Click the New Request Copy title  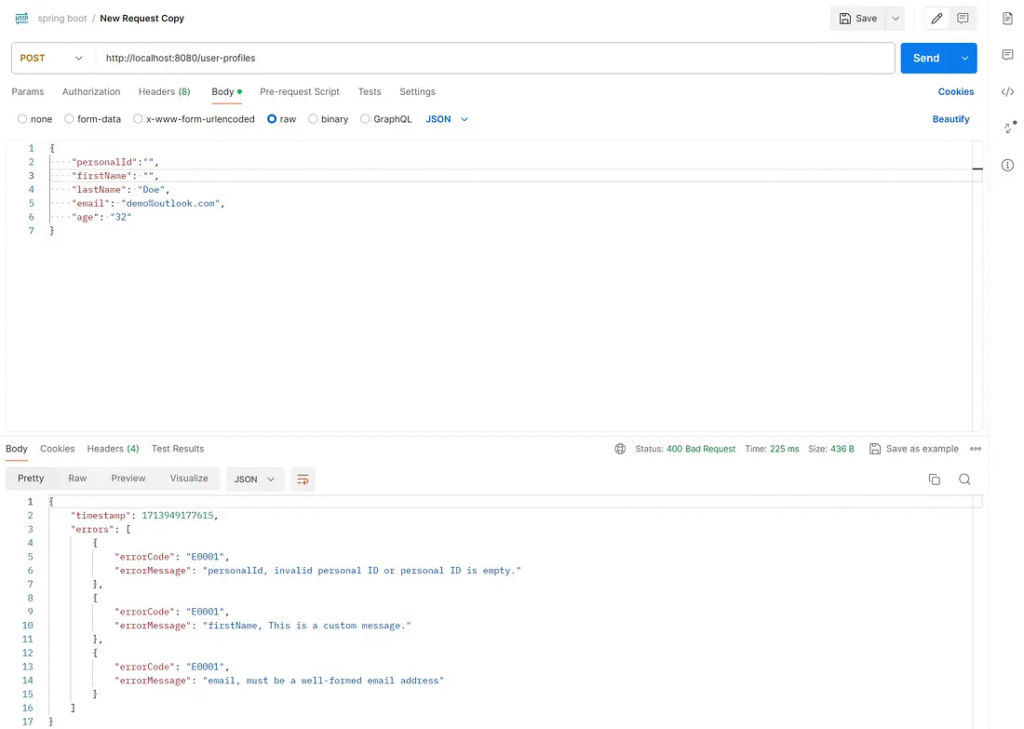click(x=142, y=18)
